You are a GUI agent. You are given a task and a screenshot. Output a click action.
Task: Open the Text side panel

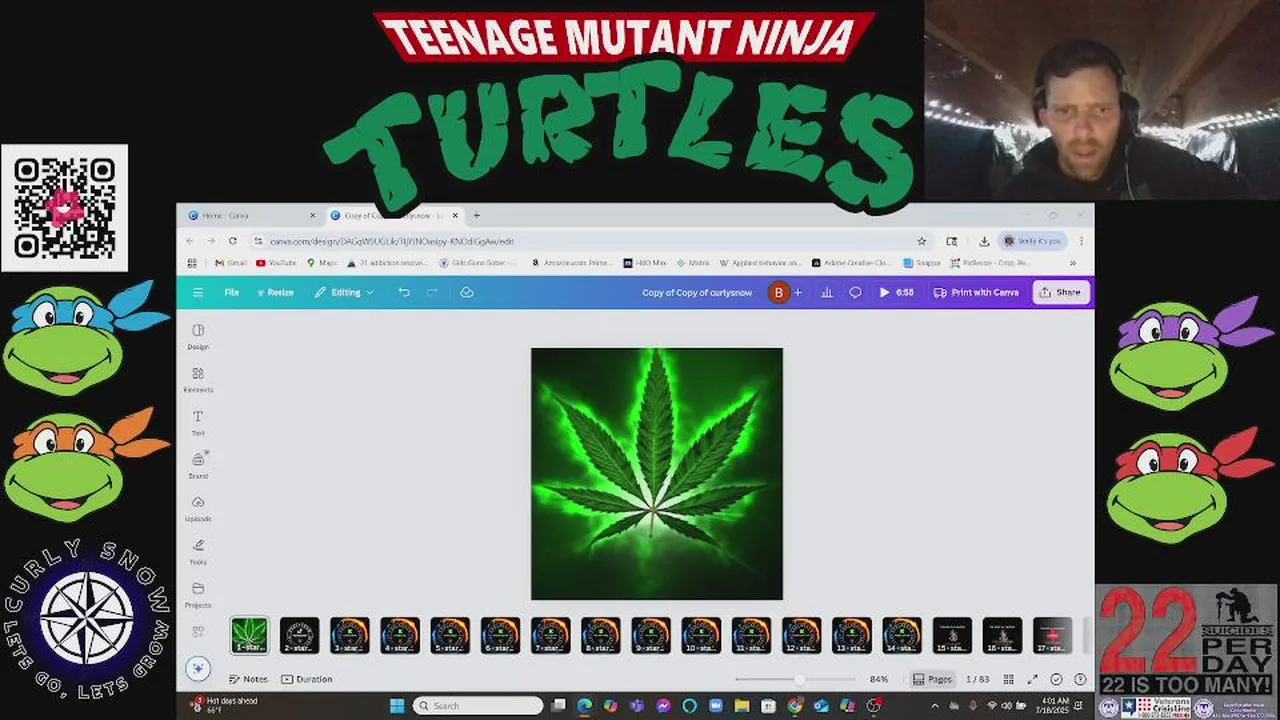click(198, 423)
